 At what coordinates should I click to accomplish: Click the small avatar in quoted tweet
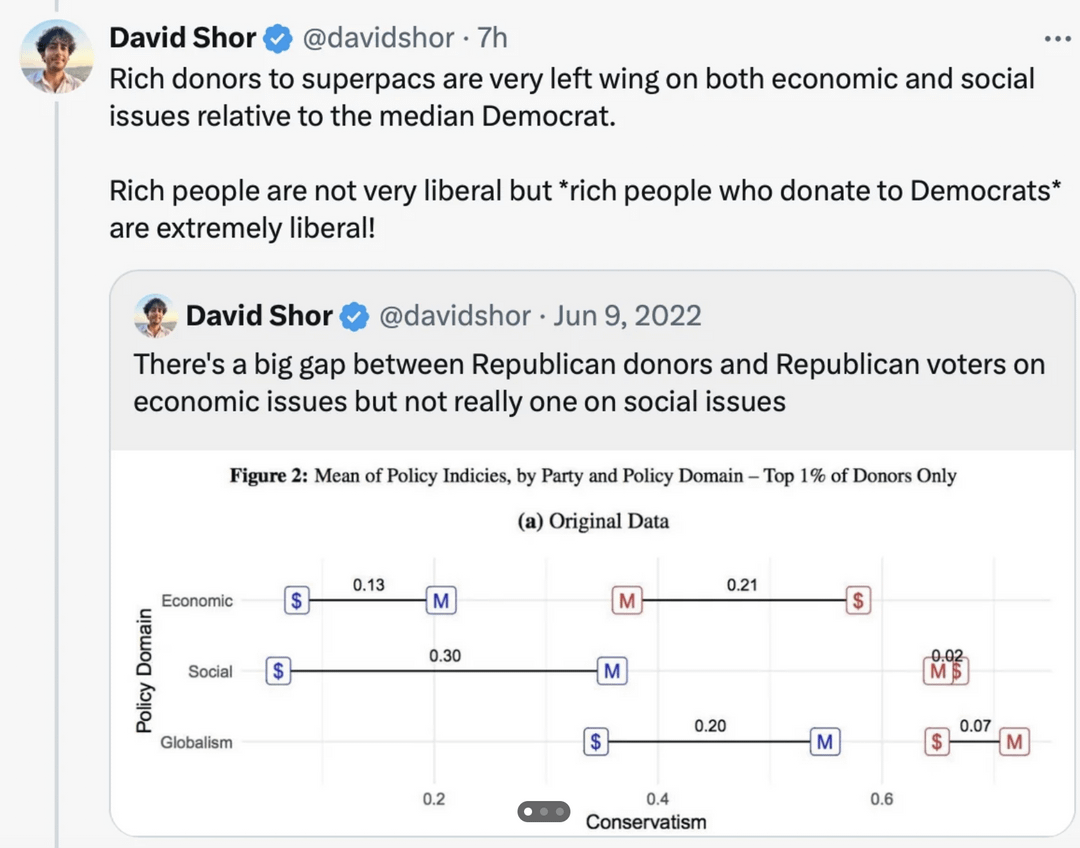coord(155,316)
